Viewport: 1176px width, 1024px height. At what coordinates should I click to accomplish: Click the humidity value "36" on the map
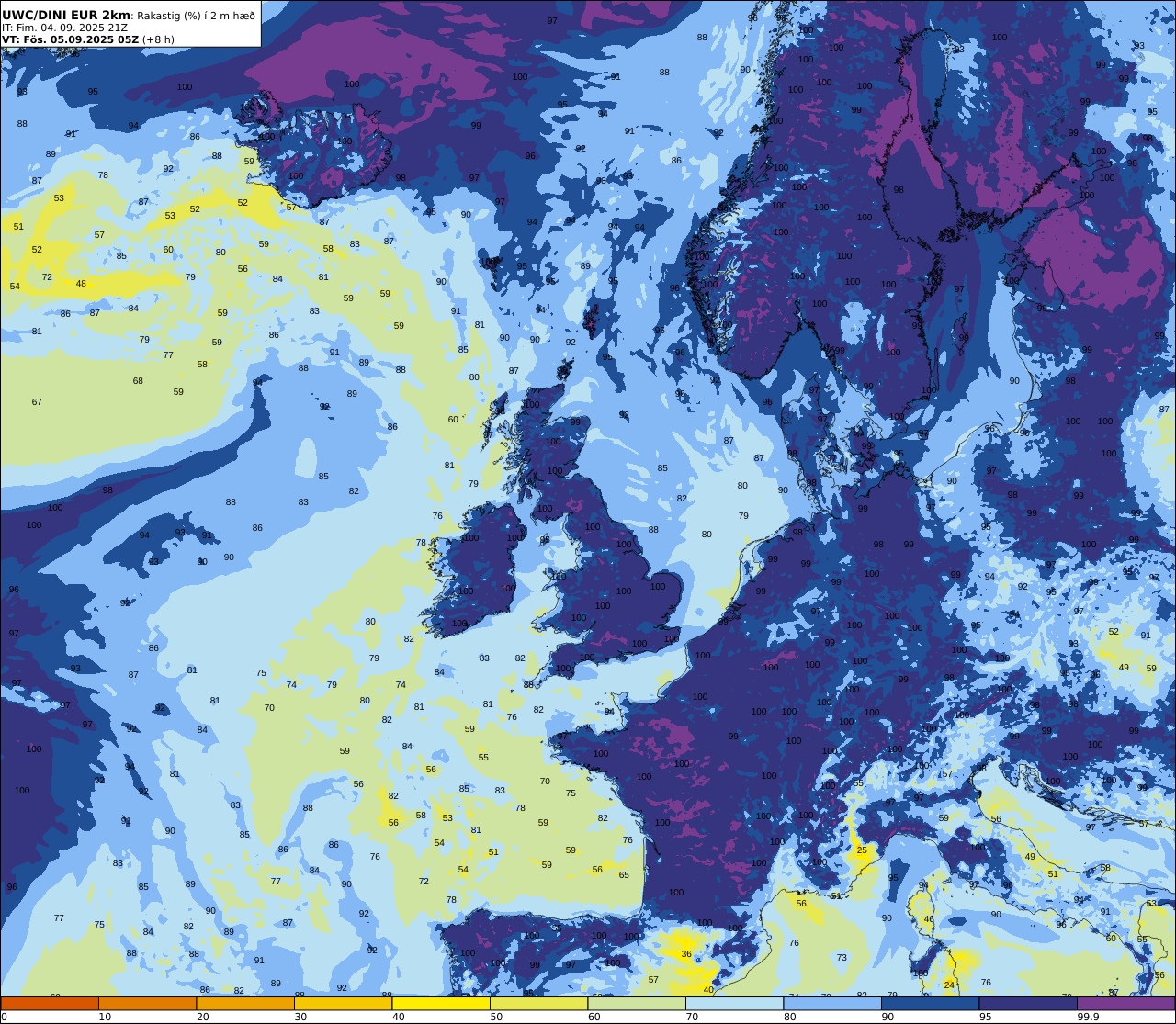point(686,954)
